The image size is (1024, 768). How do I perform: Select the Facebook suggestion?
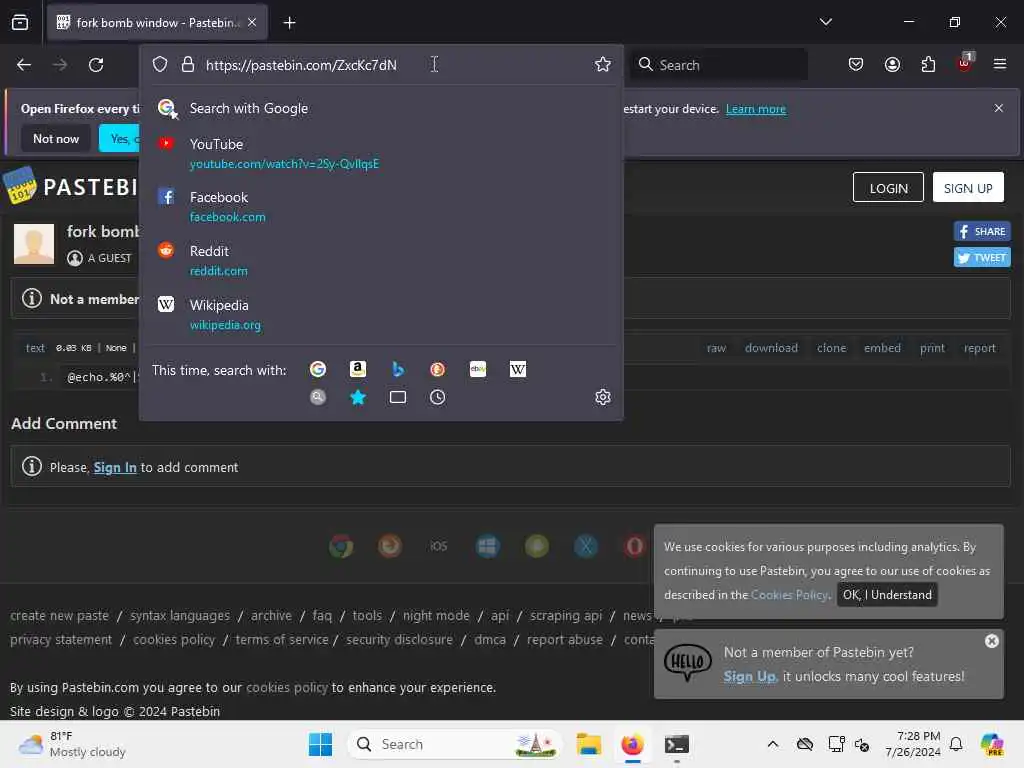click(381, 206)
